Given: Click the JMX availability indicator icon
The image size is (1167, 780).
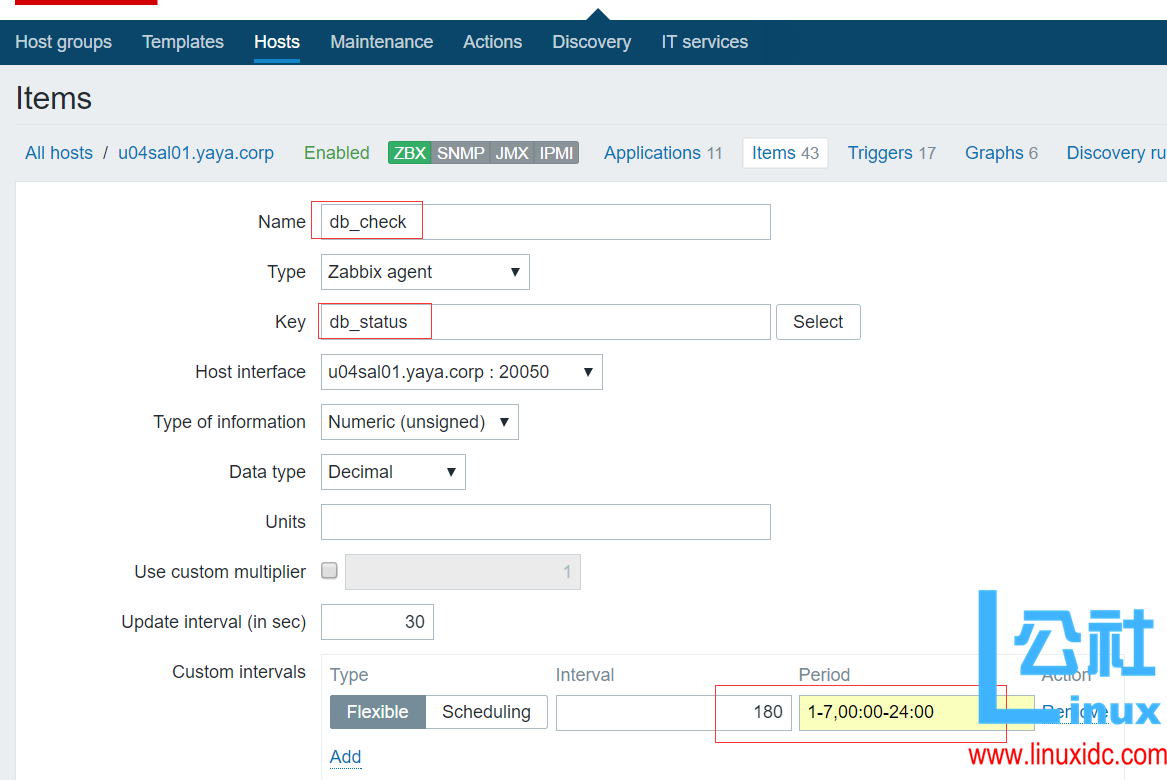Looking at the screenshot, I should coord(511,153).
